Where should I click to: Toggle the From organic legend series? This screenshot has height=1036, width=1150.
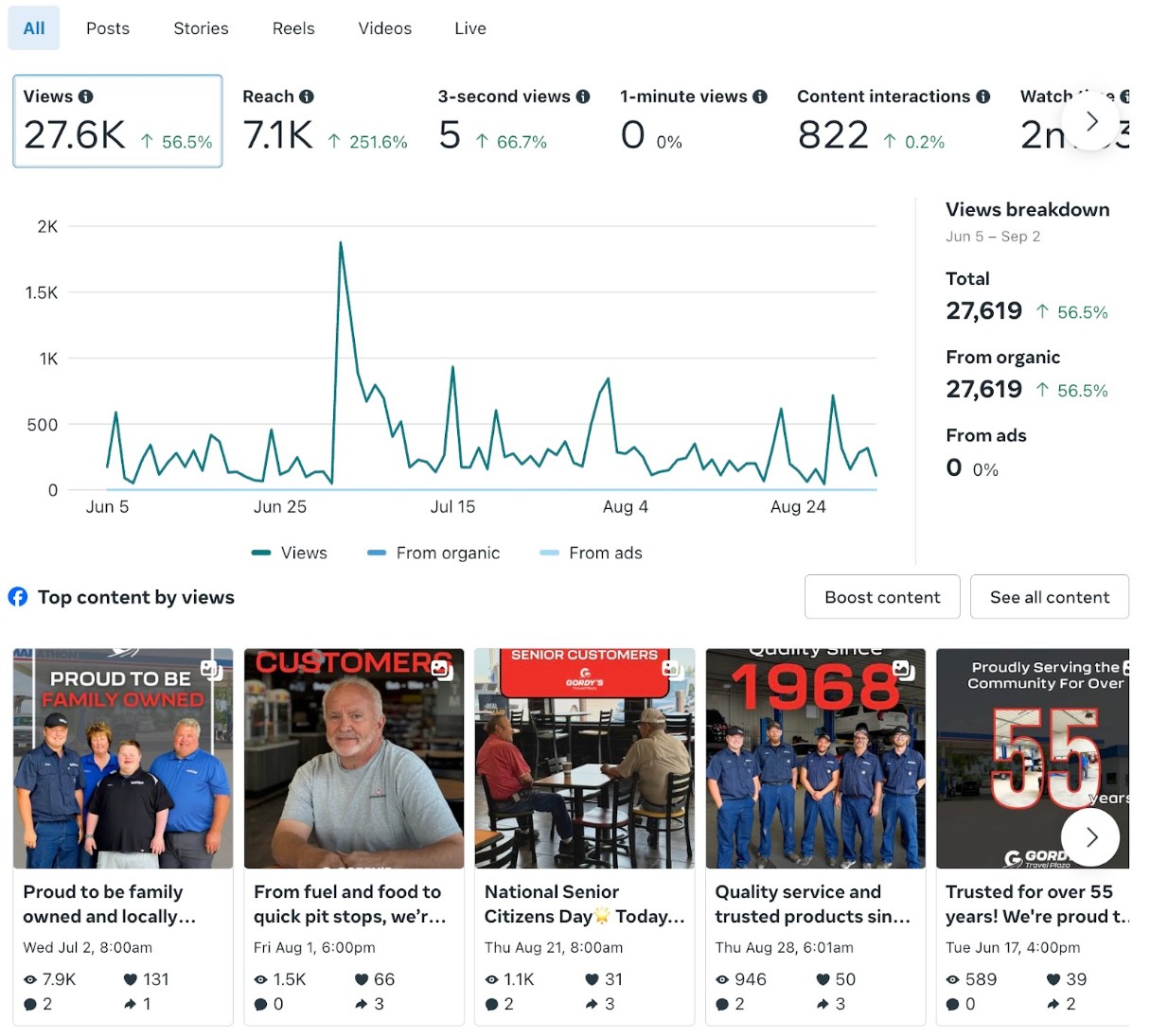point(433,553)
